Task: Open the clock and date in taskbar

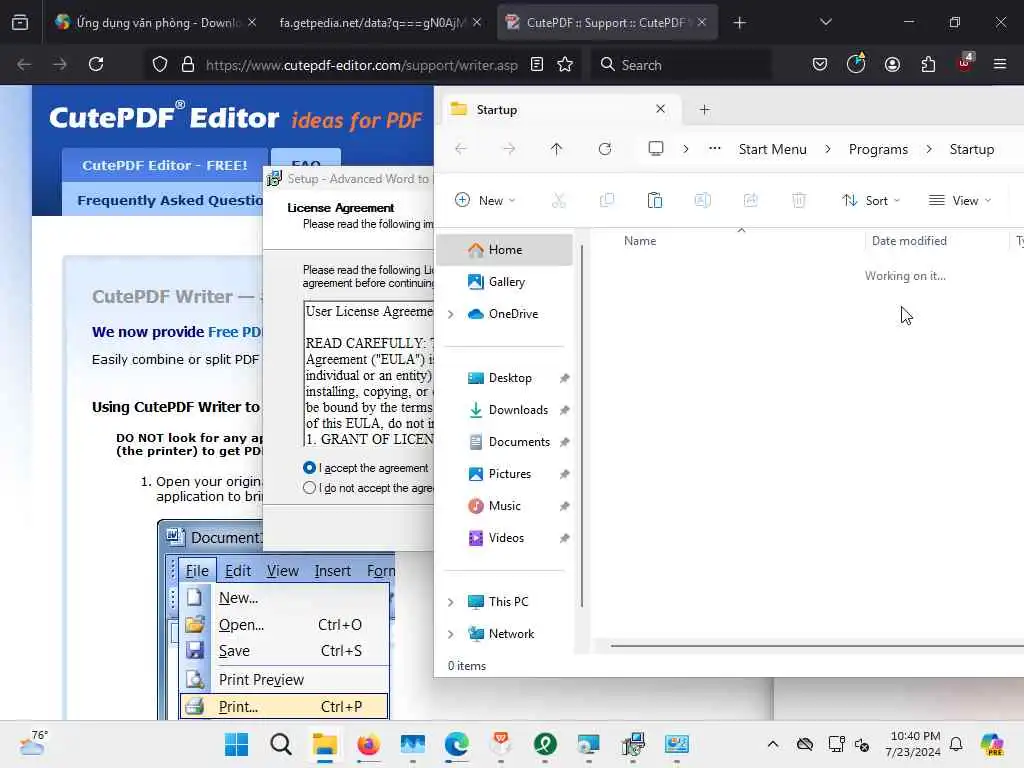Action: click(913, 744)
